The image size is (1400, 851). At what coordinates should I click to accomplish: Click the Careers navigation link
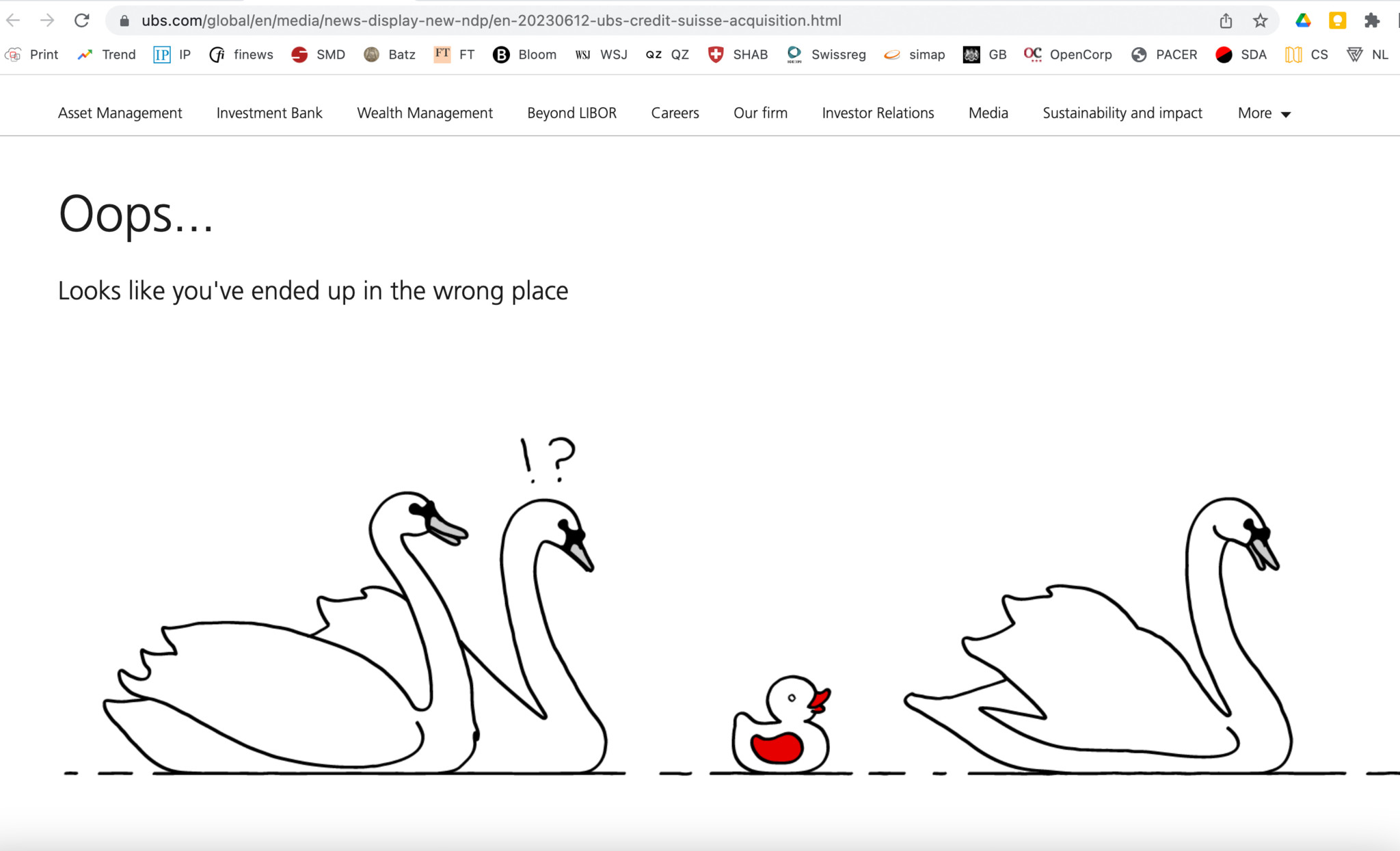tap(675, 113)
